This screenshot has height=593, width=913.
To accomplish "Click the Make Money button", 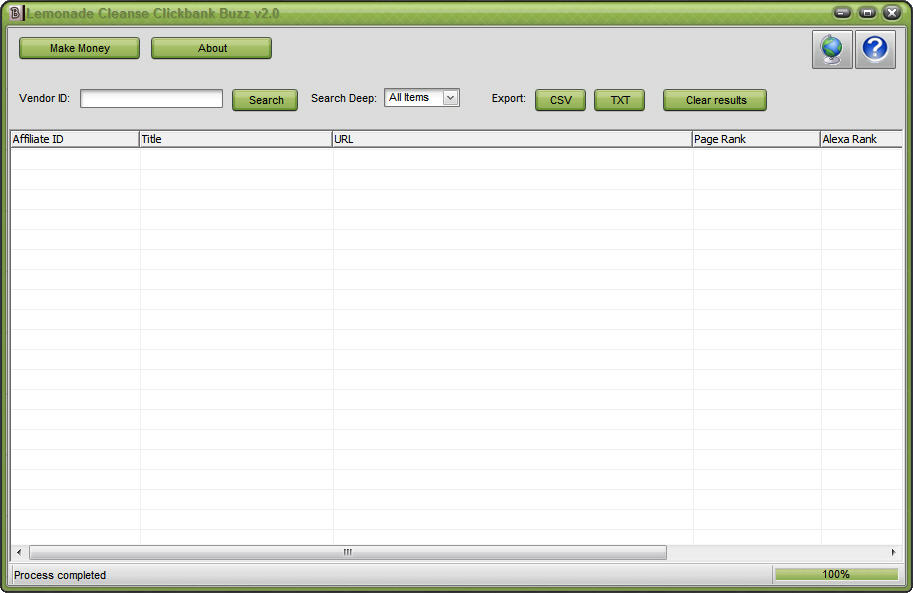I will pyautogui.click(x=79, y=48).
